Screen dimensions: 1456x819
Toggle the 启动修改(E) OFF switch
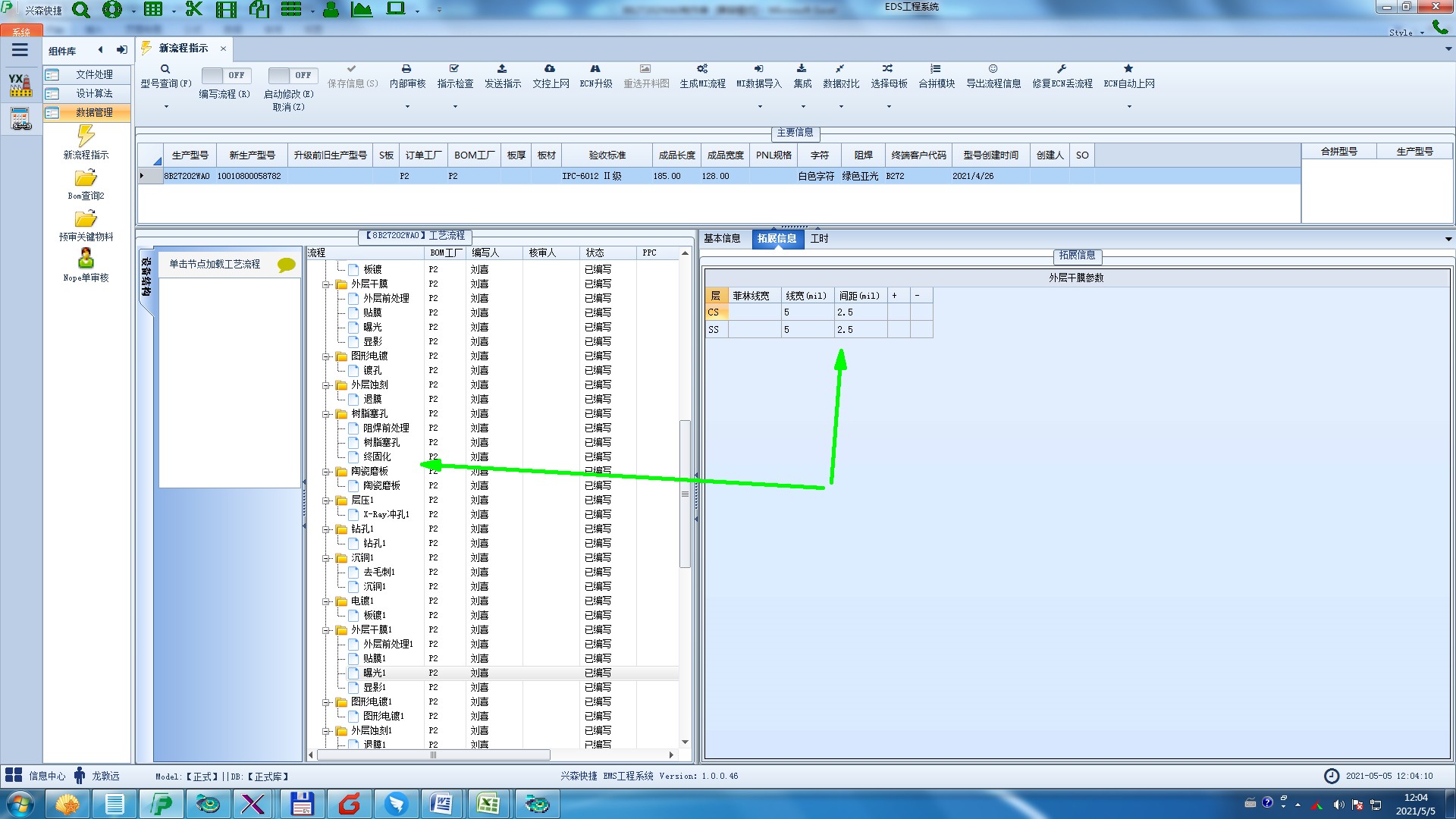291,75
